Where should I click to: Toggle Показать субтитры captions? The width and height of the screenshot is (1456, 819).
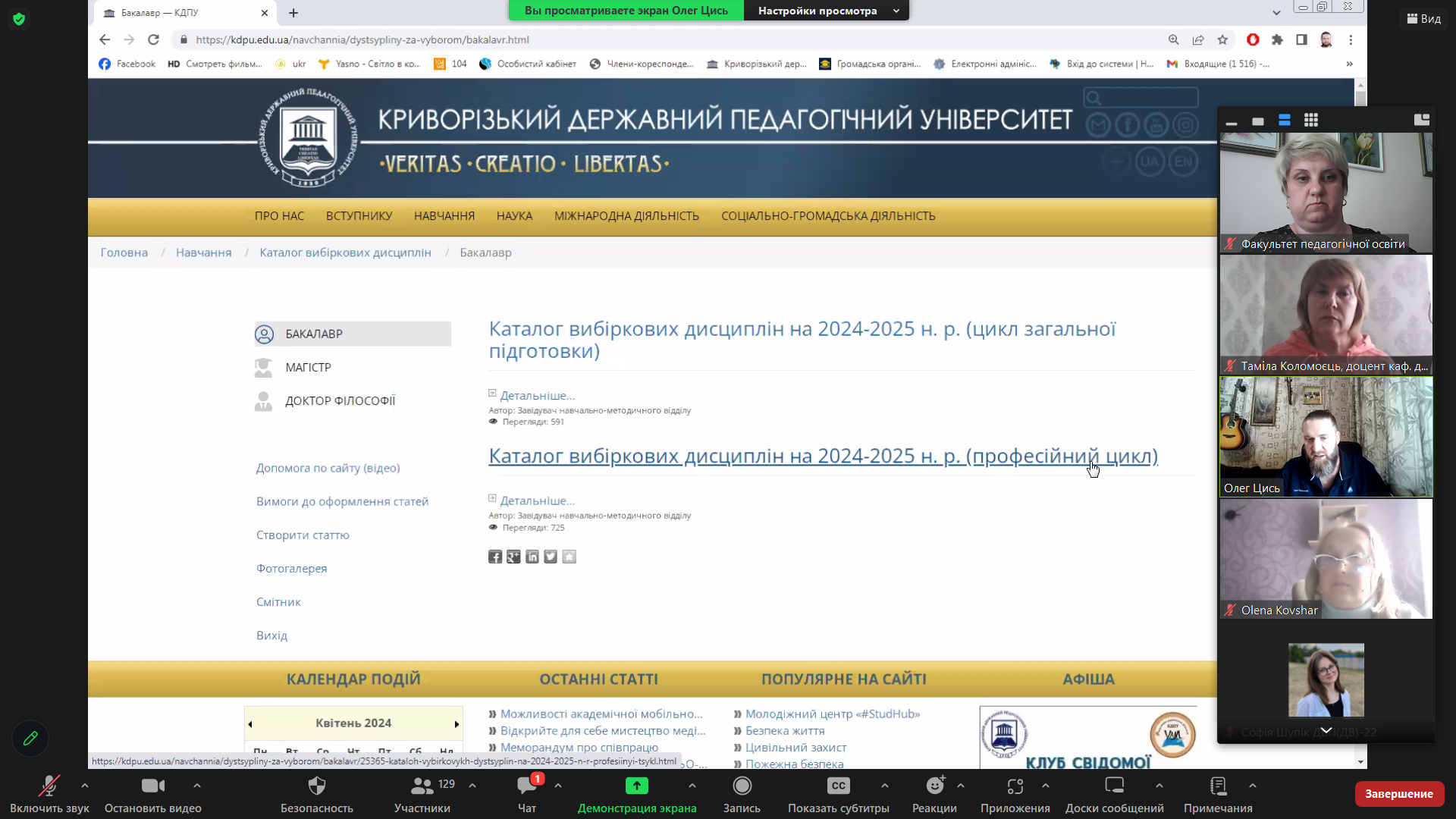pyautogui.click(x=838, y=794)
